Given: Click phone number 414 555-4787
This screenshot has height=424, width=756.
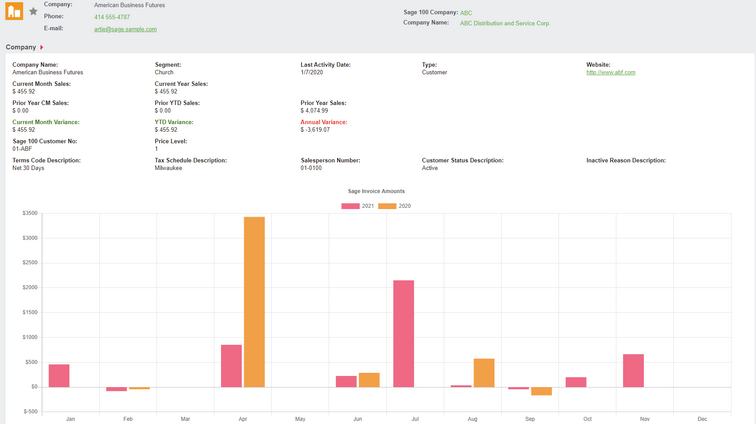Looking at the screenshot, I should coord(112,17).
